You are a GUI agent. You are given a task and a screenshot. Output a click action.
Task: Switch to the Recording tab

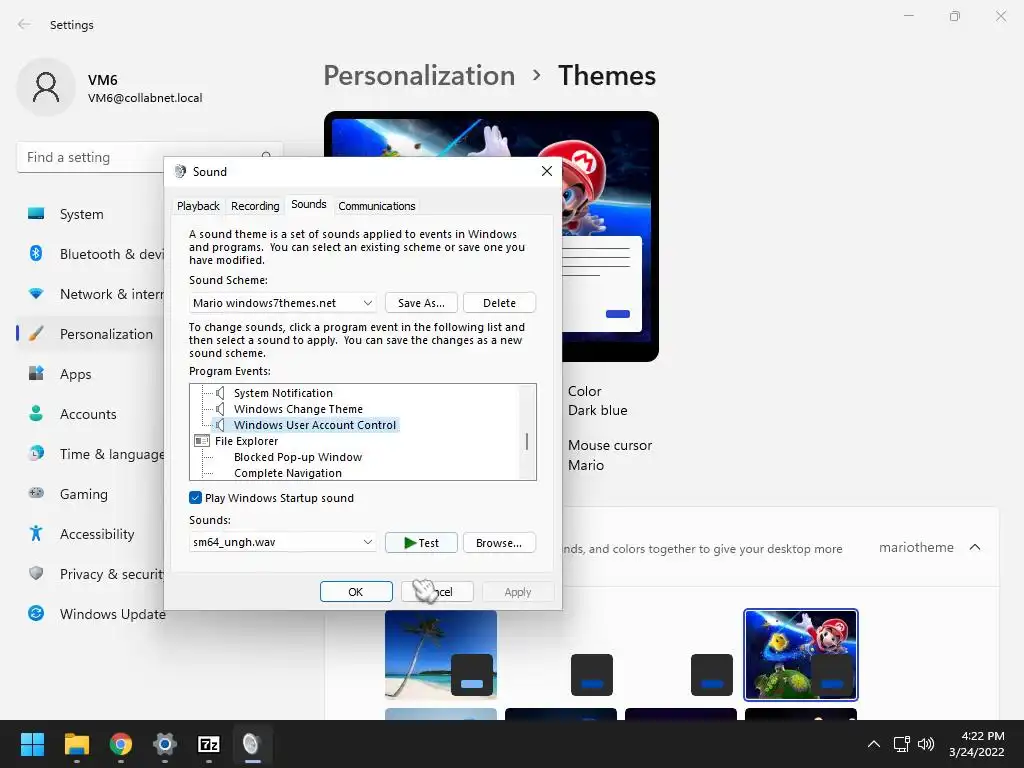click(x=255, y=206)
